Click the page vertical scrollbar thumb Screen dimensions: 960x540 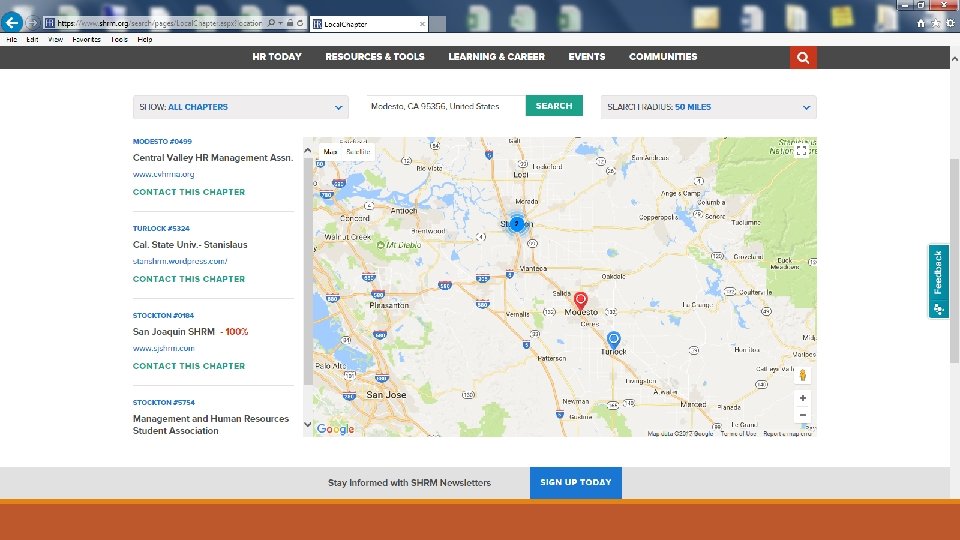coord(954,260)
